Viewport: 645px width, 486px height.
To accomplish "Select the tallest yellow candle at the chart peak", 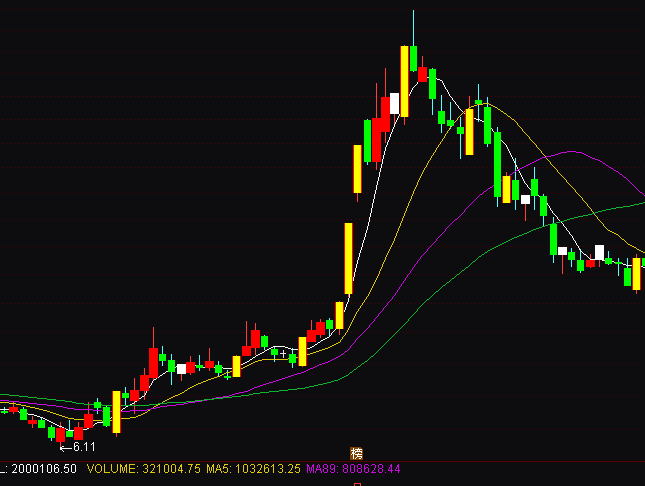I will pyautogui.click(x=405, y=81).
